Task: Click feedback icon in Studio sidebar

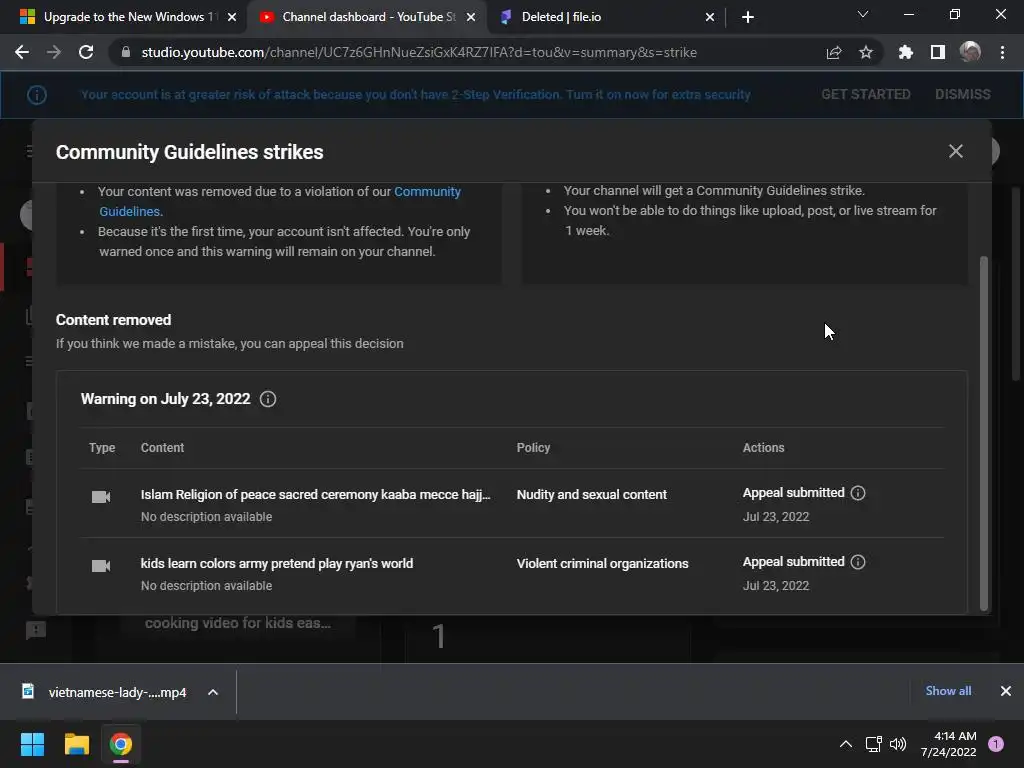Action: [x=36, y=630]
